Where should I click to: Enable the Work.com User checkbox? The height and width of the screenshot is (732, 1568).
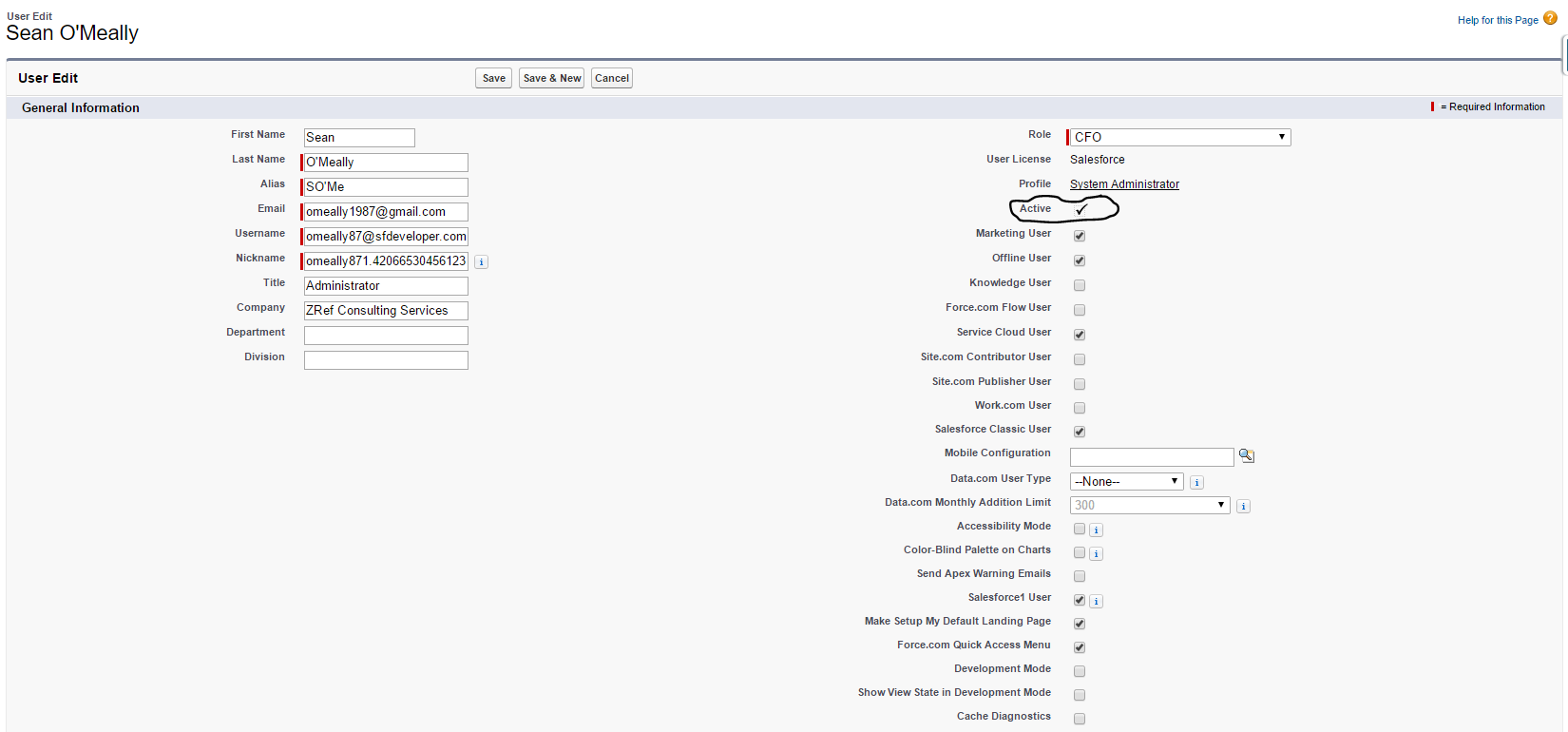click(1080, 408)
